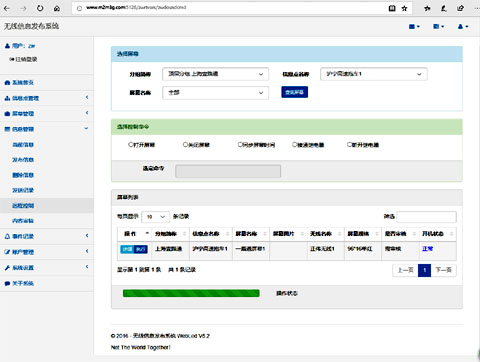Open 当前信息 submenu item

[23, 145]
